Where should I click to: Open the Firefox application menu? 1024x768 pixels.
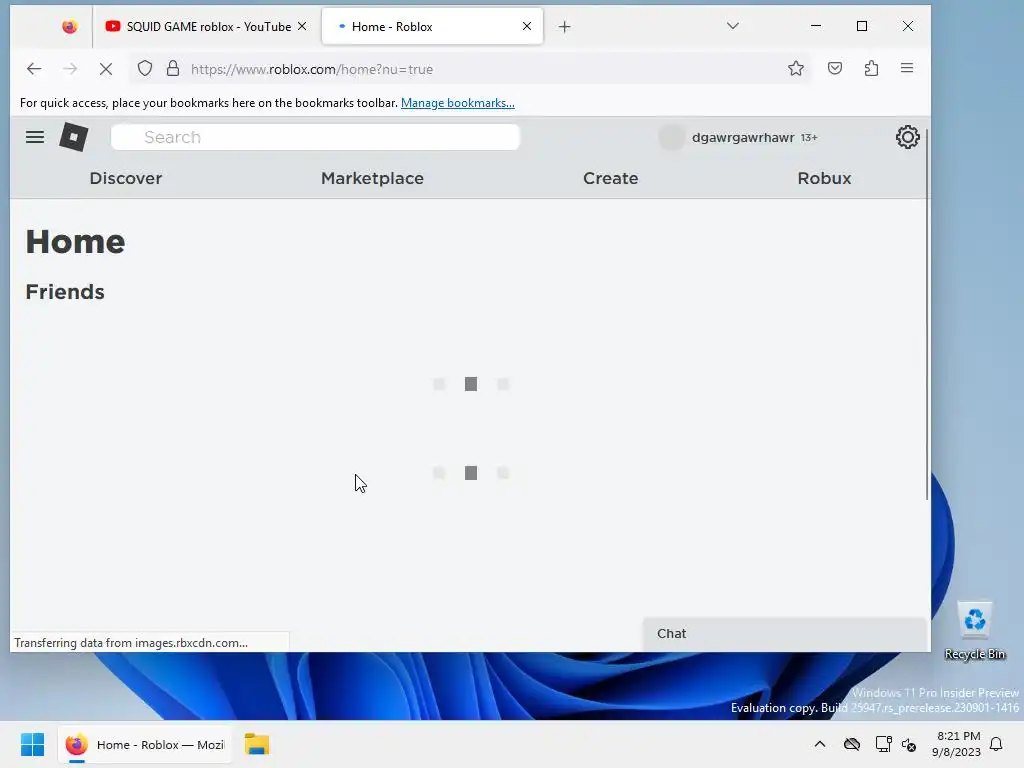pos(906,68)
